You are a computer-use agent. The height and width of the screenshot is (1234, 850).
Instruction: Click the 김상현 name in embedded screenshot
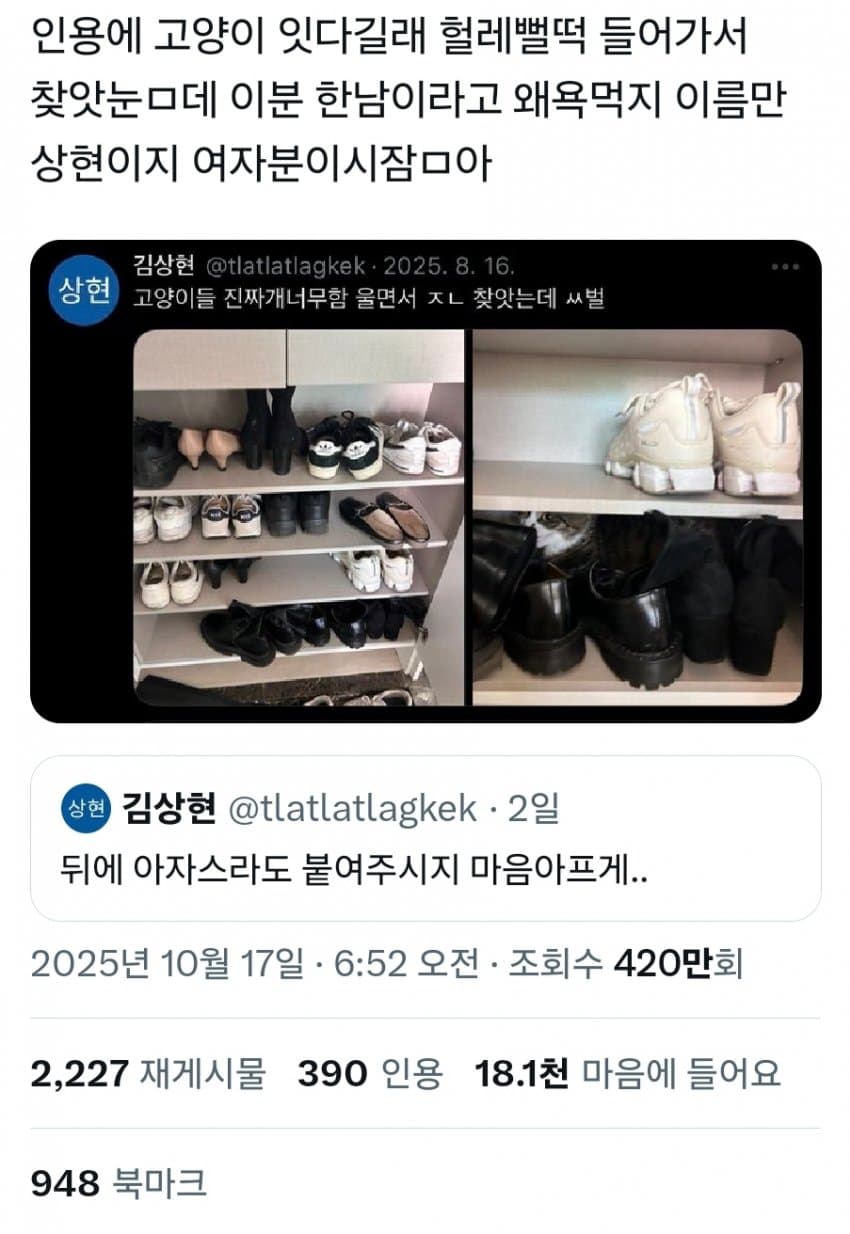tap(165, 266)
